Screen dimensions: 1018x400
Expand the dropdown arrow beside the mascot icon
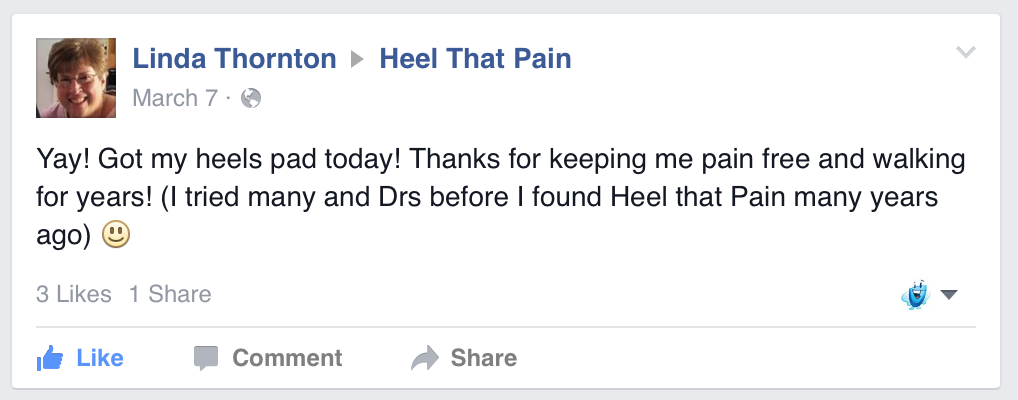click(x=949, y=295)
